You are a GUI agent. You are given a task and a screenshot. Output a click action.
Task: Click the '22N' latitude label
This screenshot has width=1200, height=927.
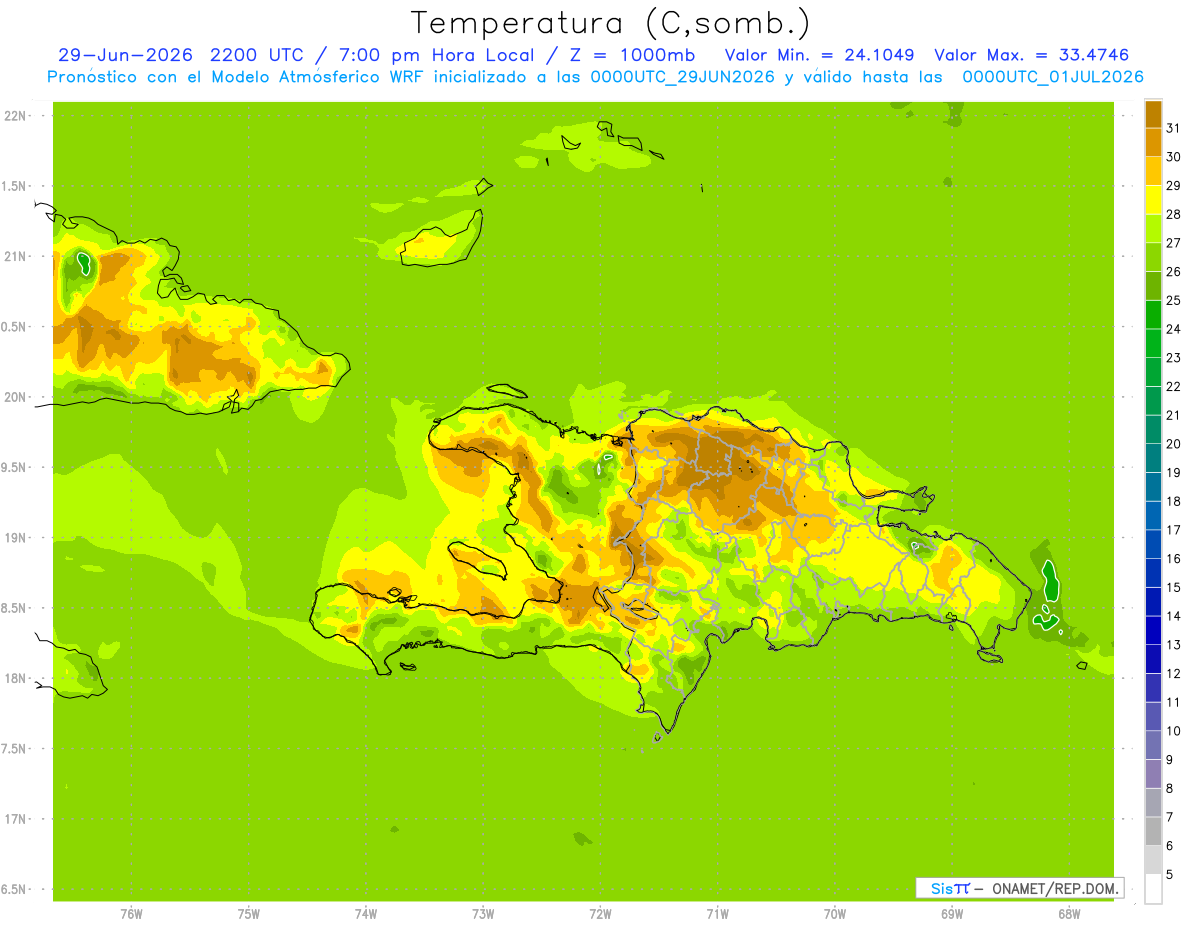tap(14, 116)
